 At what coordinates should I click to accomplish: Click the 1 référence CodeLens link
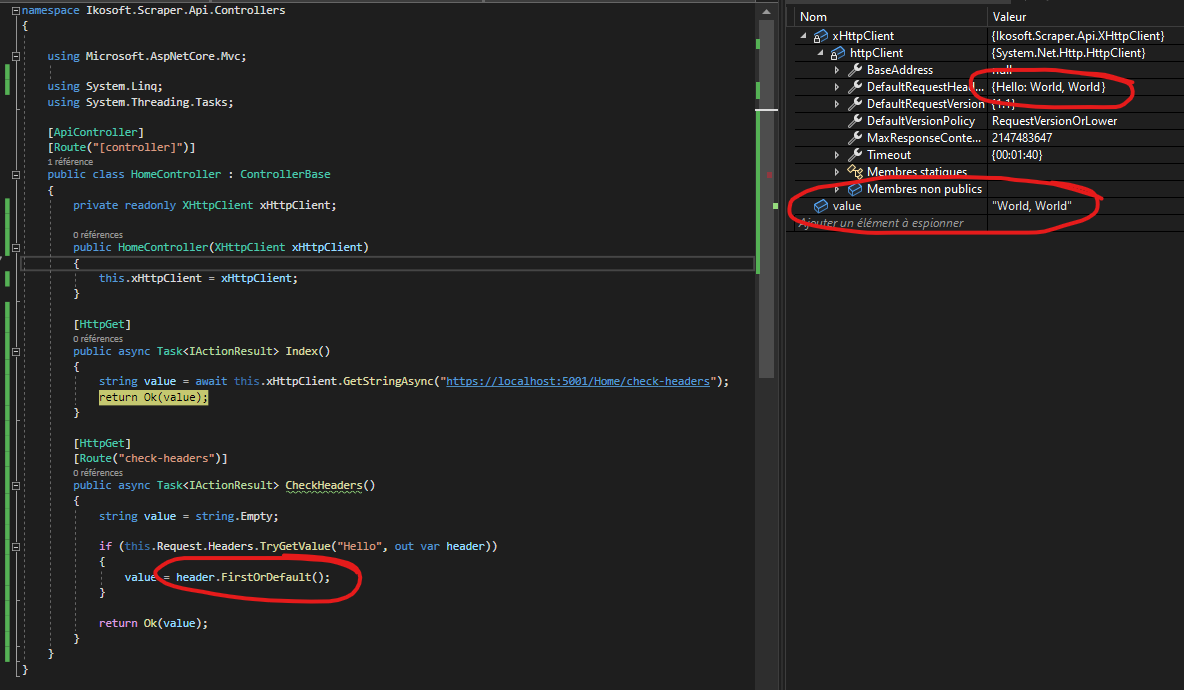tap(70, 162)
